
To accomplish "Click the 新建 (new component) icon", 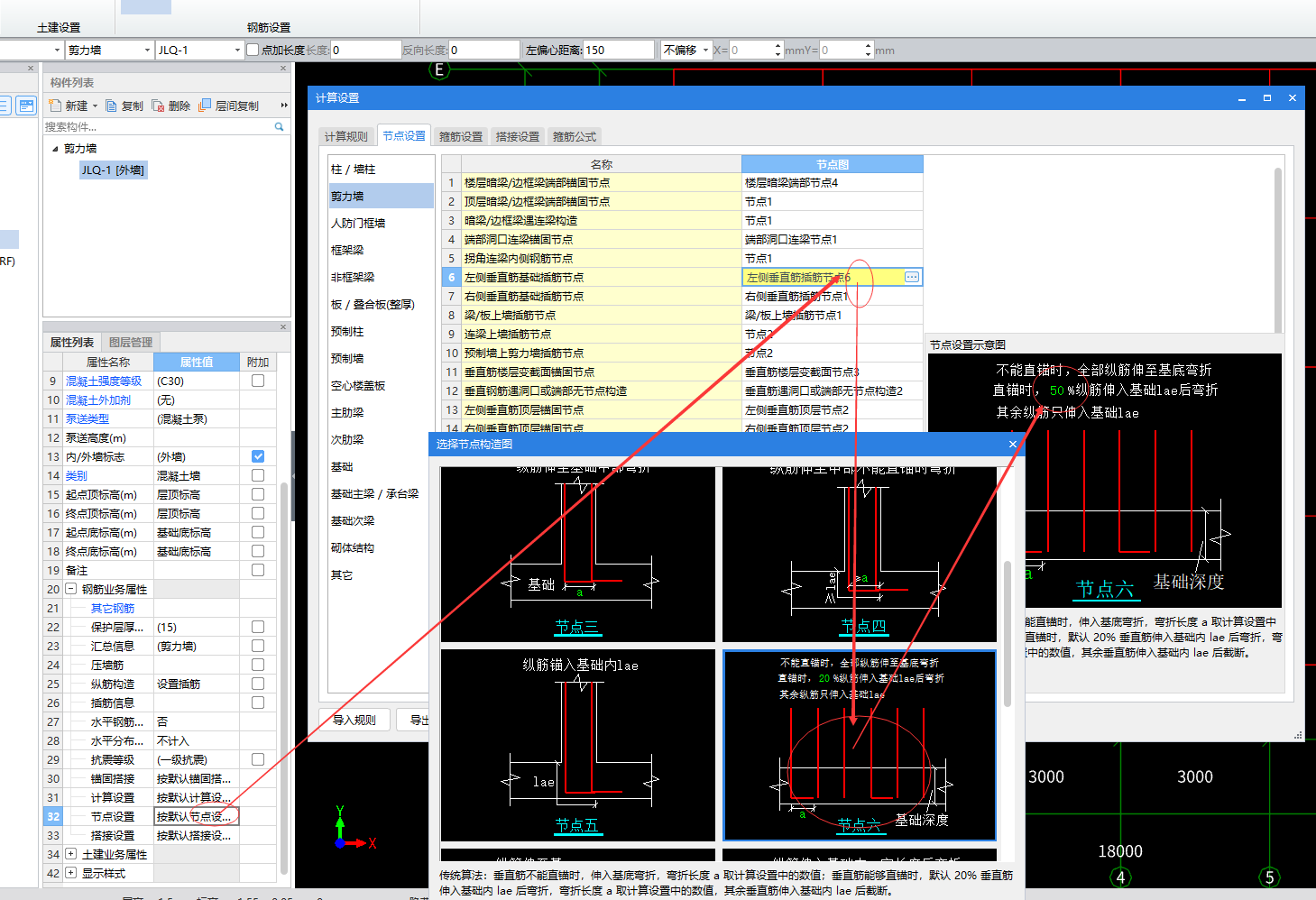I will [x=55, y=106].
